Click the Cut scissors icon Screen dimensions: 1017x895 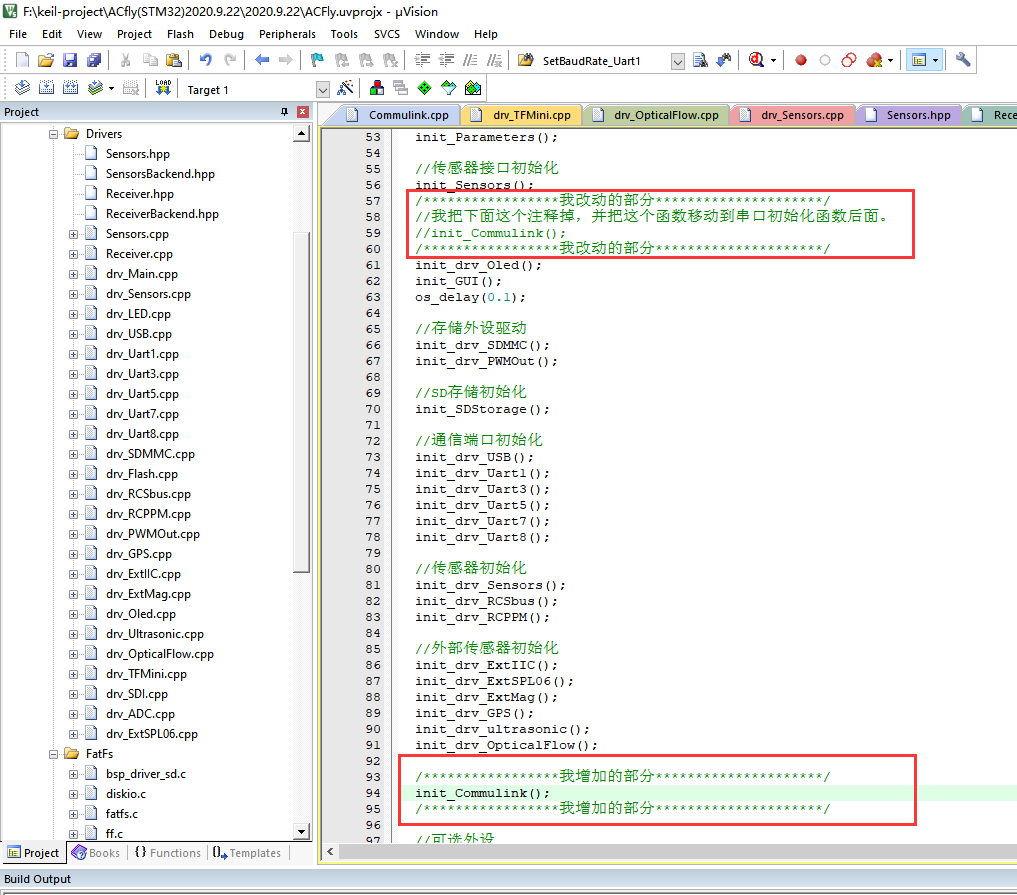pos(126,60)
